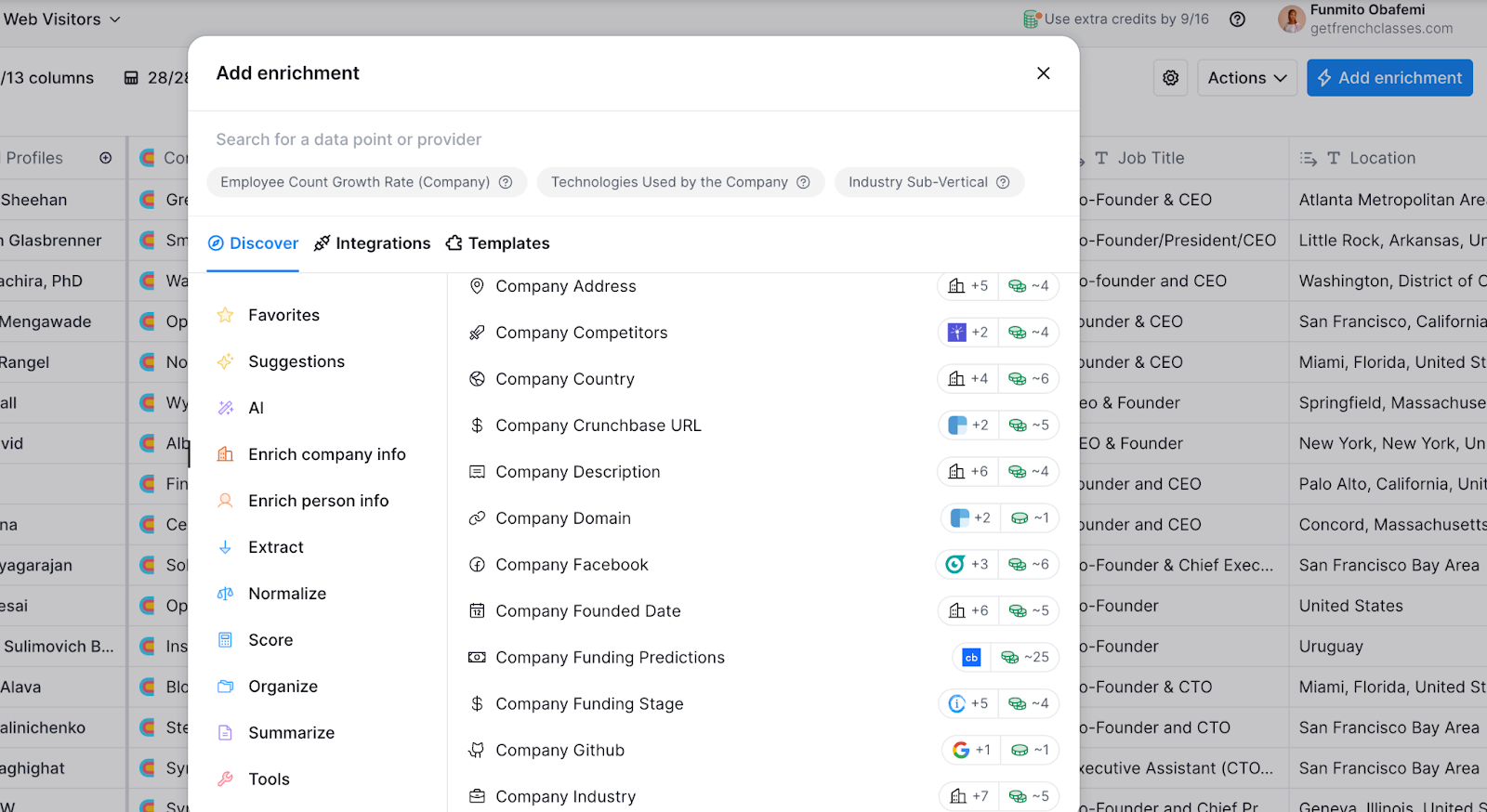Click the help question mark icon in top bar
This screenshot has width=1487, height=812.
1237,20
